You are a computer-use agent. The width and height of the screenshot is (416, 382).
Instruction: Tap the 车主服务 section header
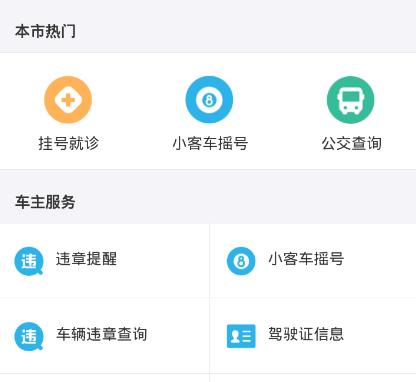pos(45,202)
